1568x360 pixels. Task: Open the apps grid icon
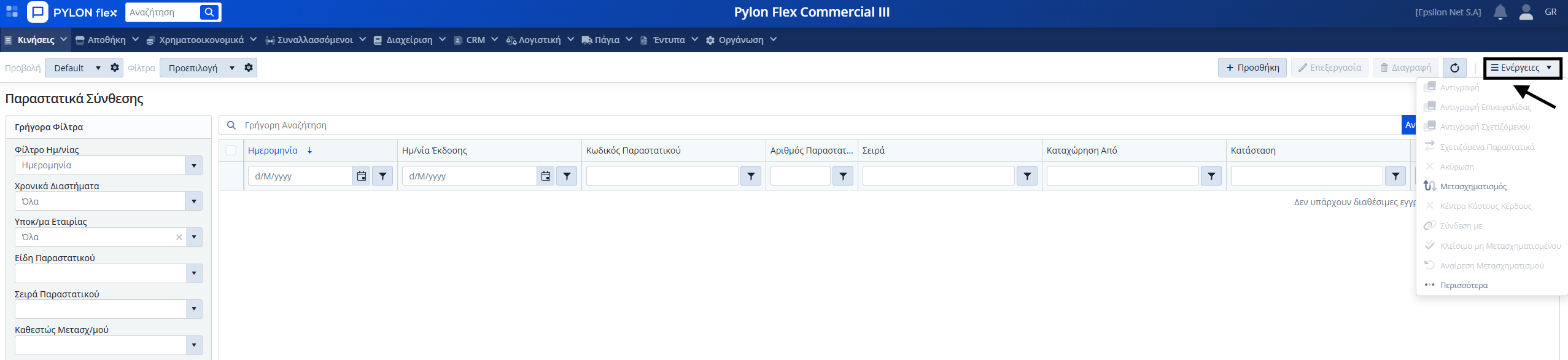tap(12, 12)
